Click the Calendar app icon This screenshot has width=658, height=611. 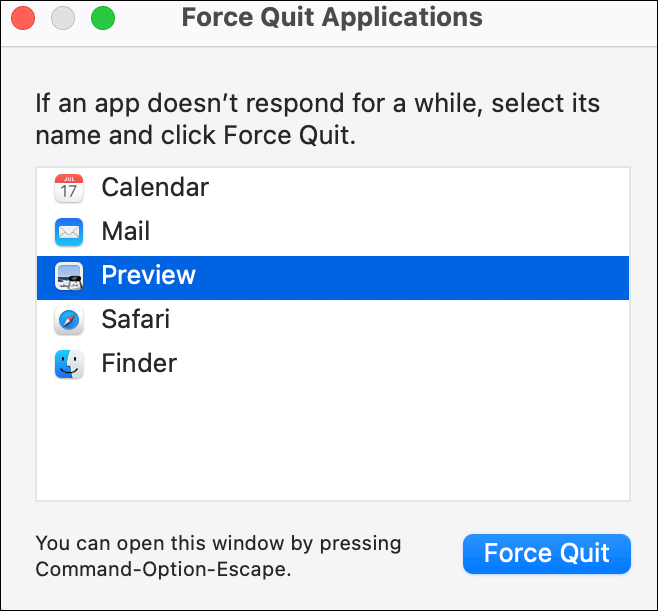click(x=69, y=188)
